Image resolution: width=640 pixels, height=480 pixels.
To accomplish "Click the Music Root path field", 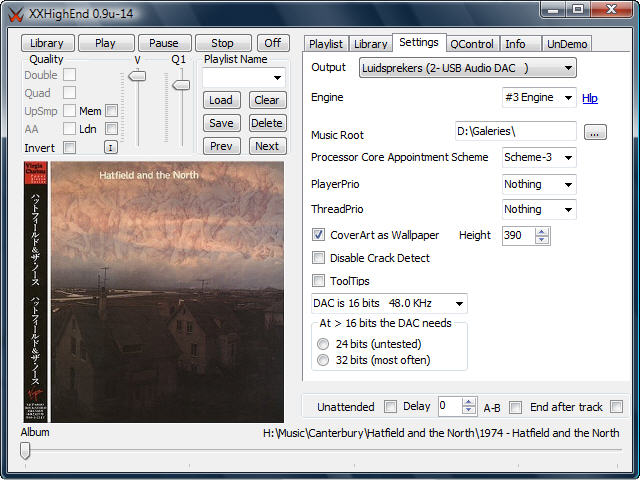I will 516,131.
